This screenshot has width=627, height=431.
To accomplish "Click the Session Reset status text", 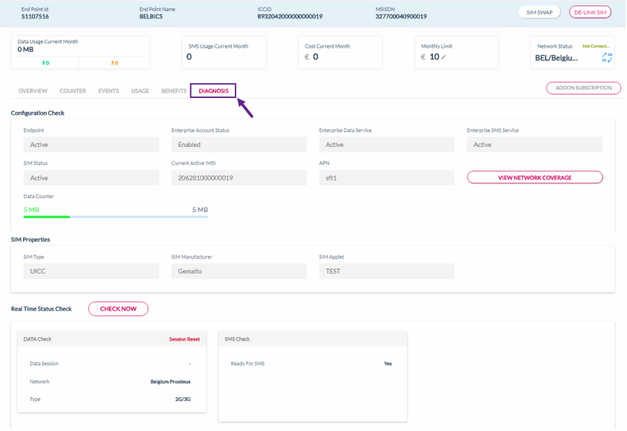I will click(185, 339).
